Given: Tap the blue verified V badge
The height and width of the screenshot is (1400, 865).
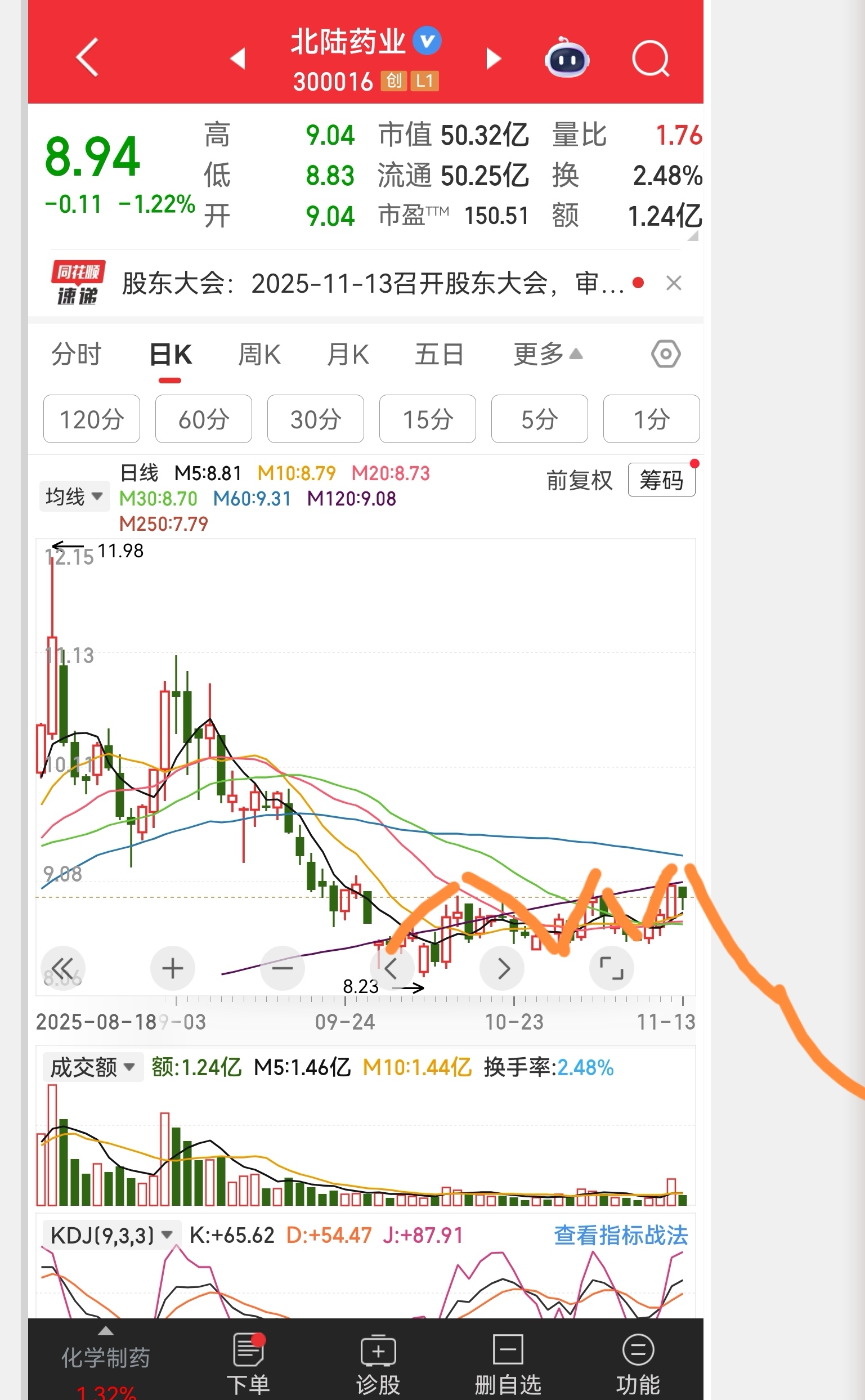Looking at the screenshot, I should [x=427, y=41].
